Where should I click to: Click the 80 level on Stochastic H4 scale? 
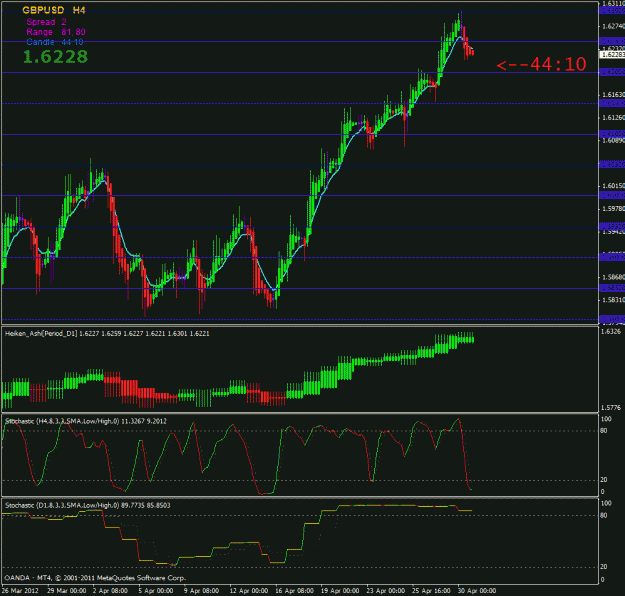coord(604,431)
